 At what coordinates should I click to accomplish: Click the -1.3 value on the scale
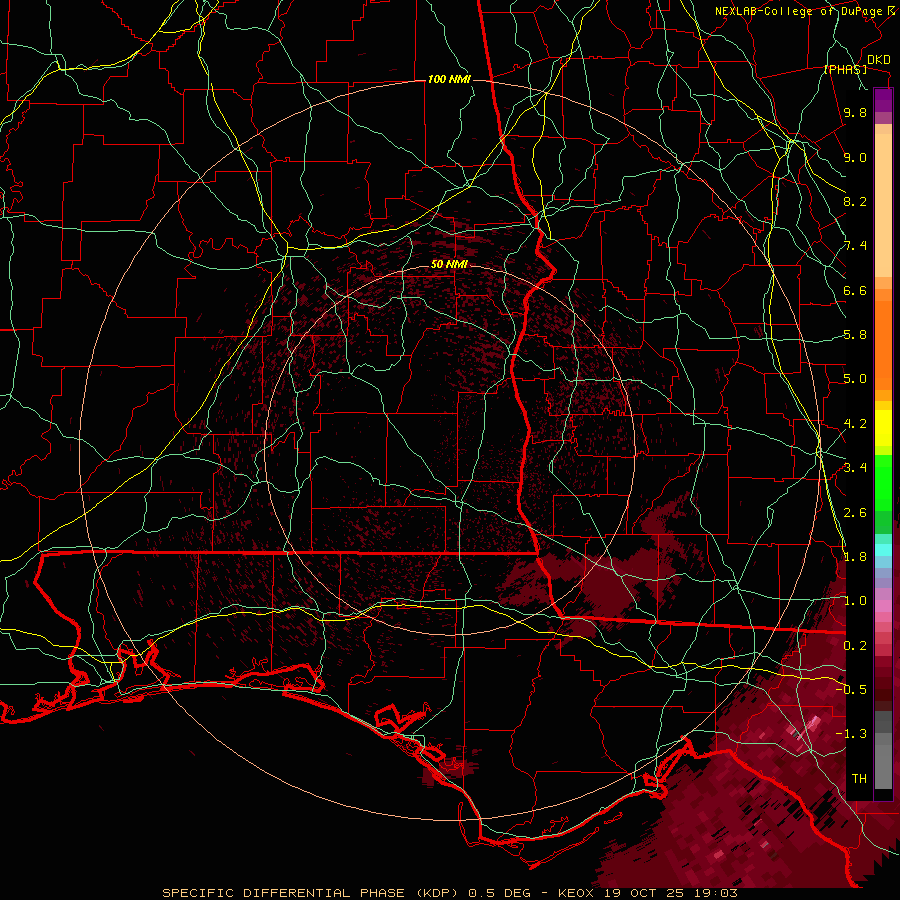(851, 734)
